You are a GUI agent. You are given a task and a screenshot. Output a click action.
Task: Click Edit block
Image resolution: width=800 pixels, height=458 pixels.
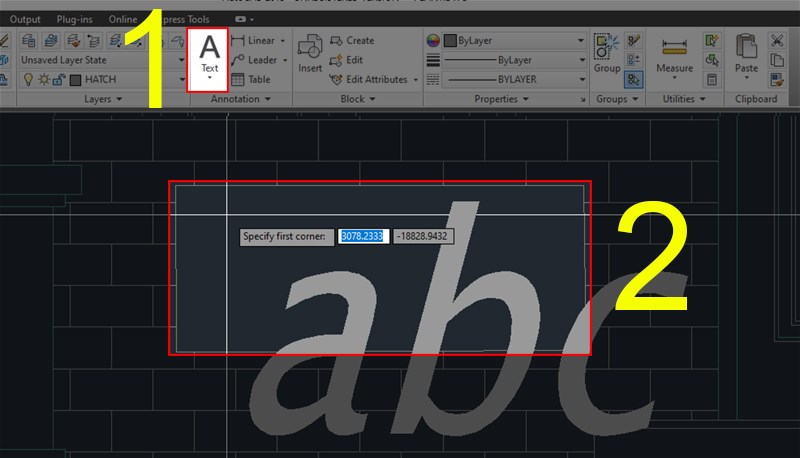coord(346,60)
